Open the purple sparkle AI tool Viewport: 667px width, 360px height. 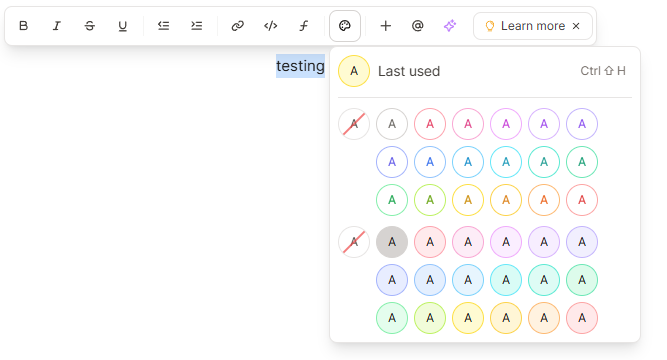coord(450,26)
